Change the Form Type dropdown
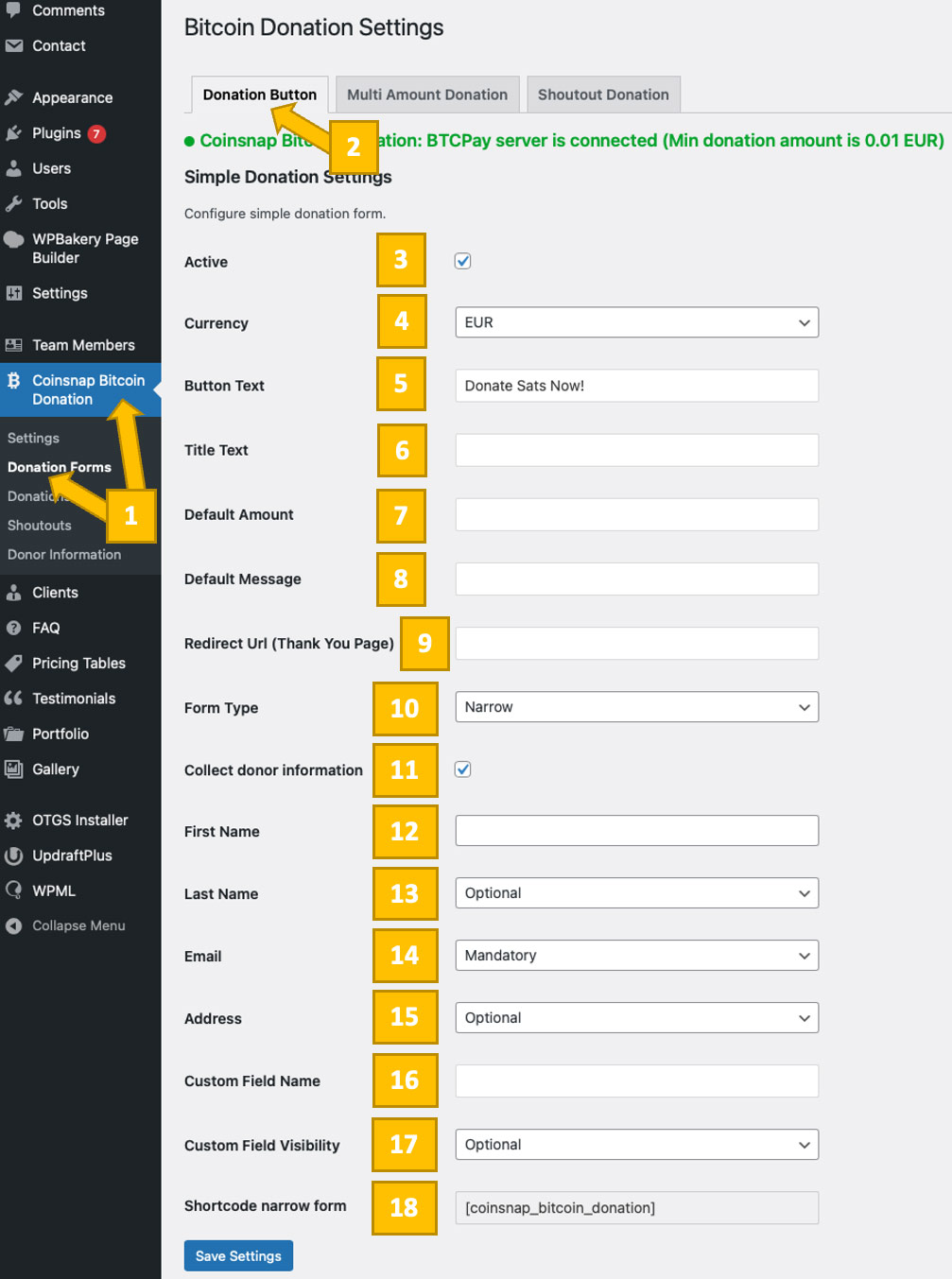This screenshot has height=1279, width=952. 636,706
